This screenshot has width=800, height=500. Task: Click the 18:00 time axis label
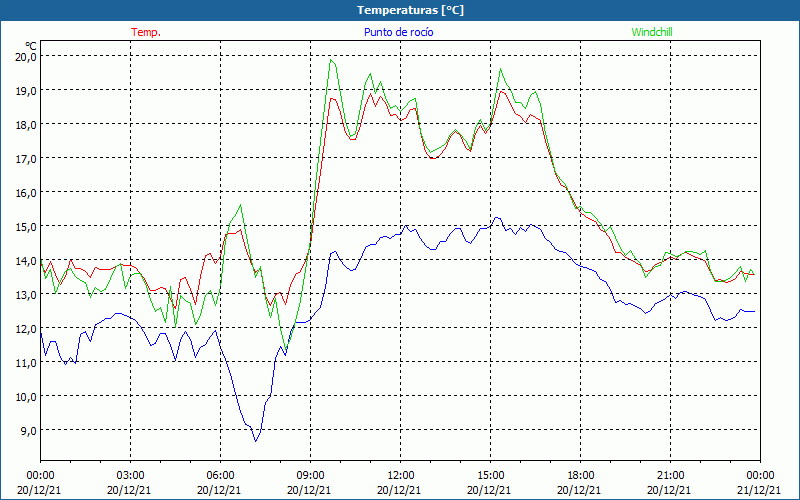point(580,475)
